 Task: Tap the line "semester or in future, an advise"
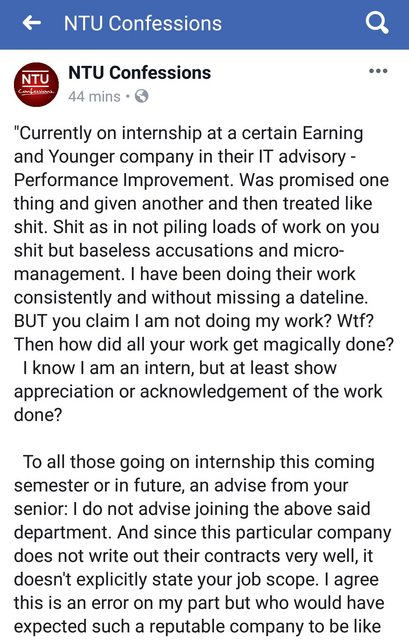(181, 486)
